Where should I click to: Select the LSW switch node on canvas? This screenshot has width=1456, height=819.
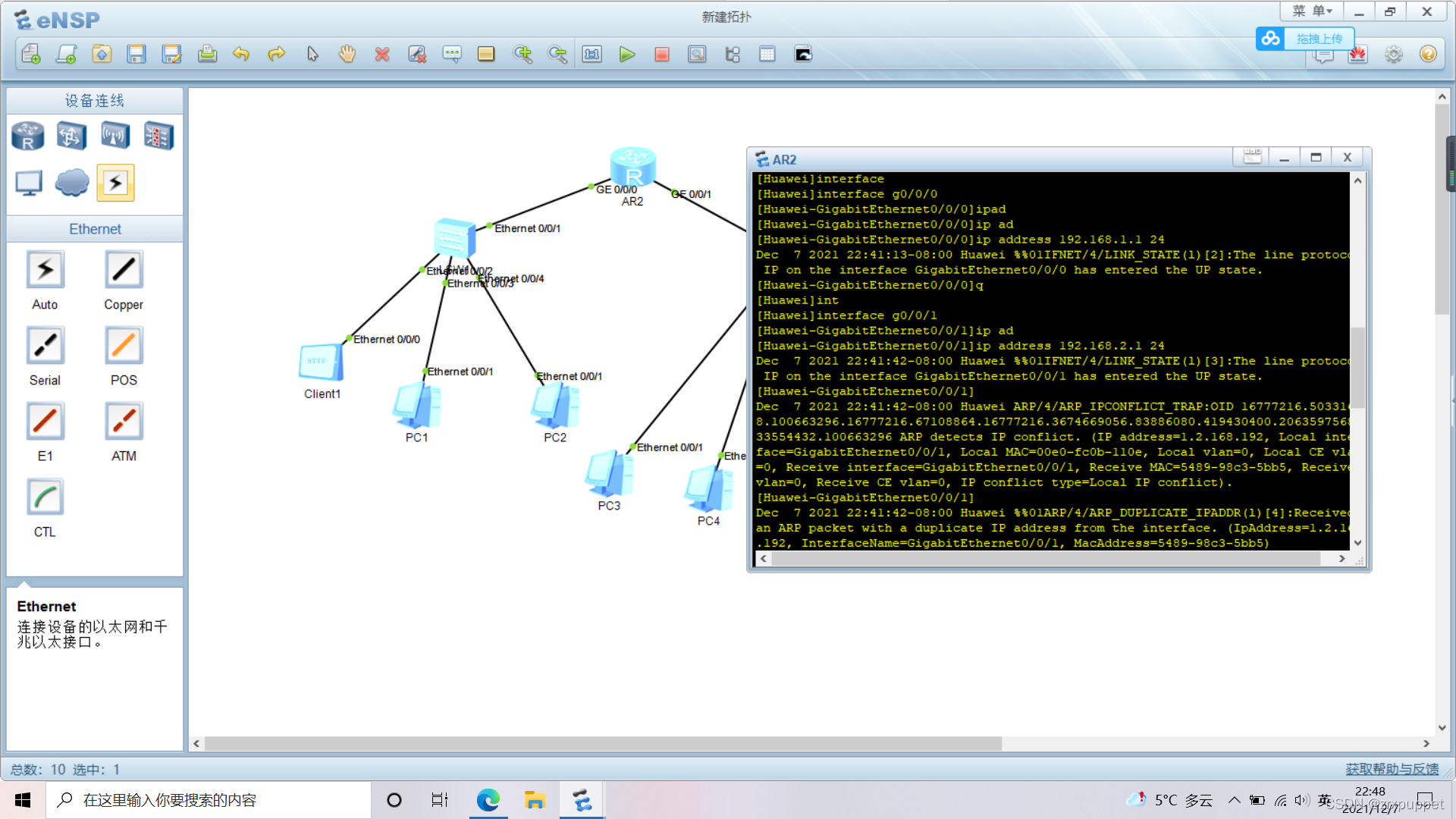tap(454, 238)
